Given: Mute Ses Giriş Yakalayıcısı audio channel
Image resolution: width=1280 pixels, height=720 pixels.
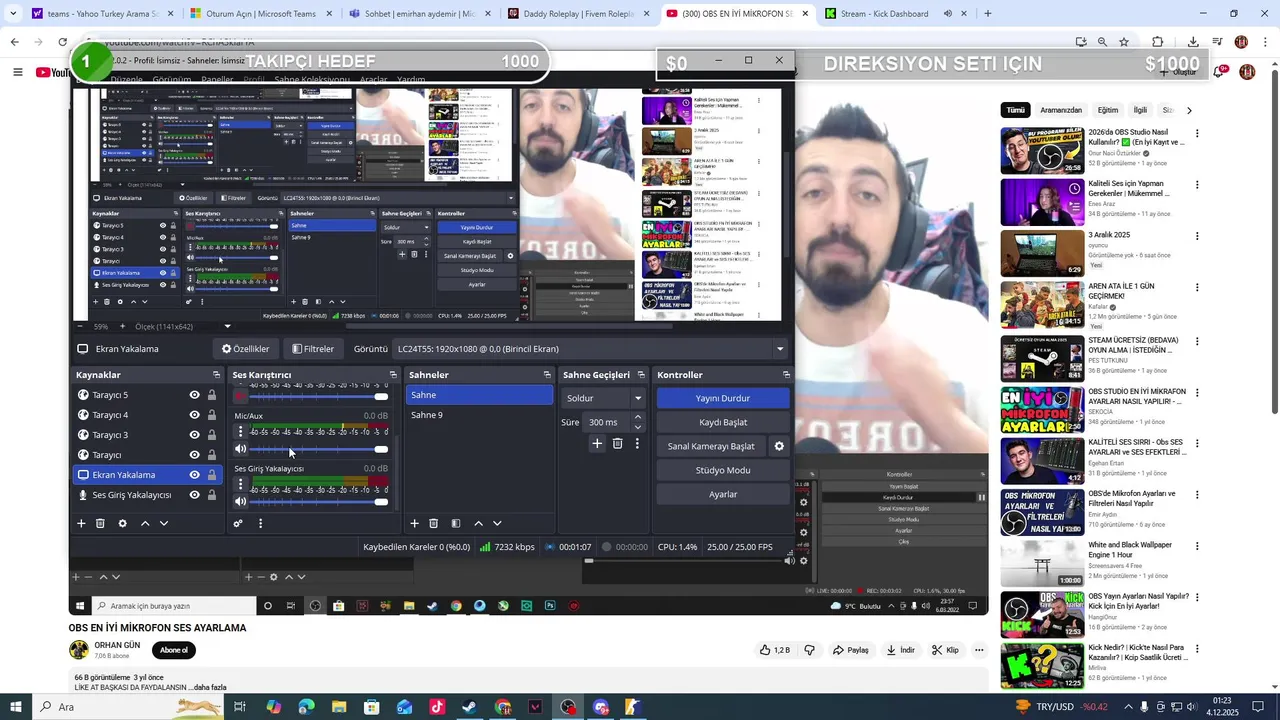Looking at the screenshot, I should [240, 502].
